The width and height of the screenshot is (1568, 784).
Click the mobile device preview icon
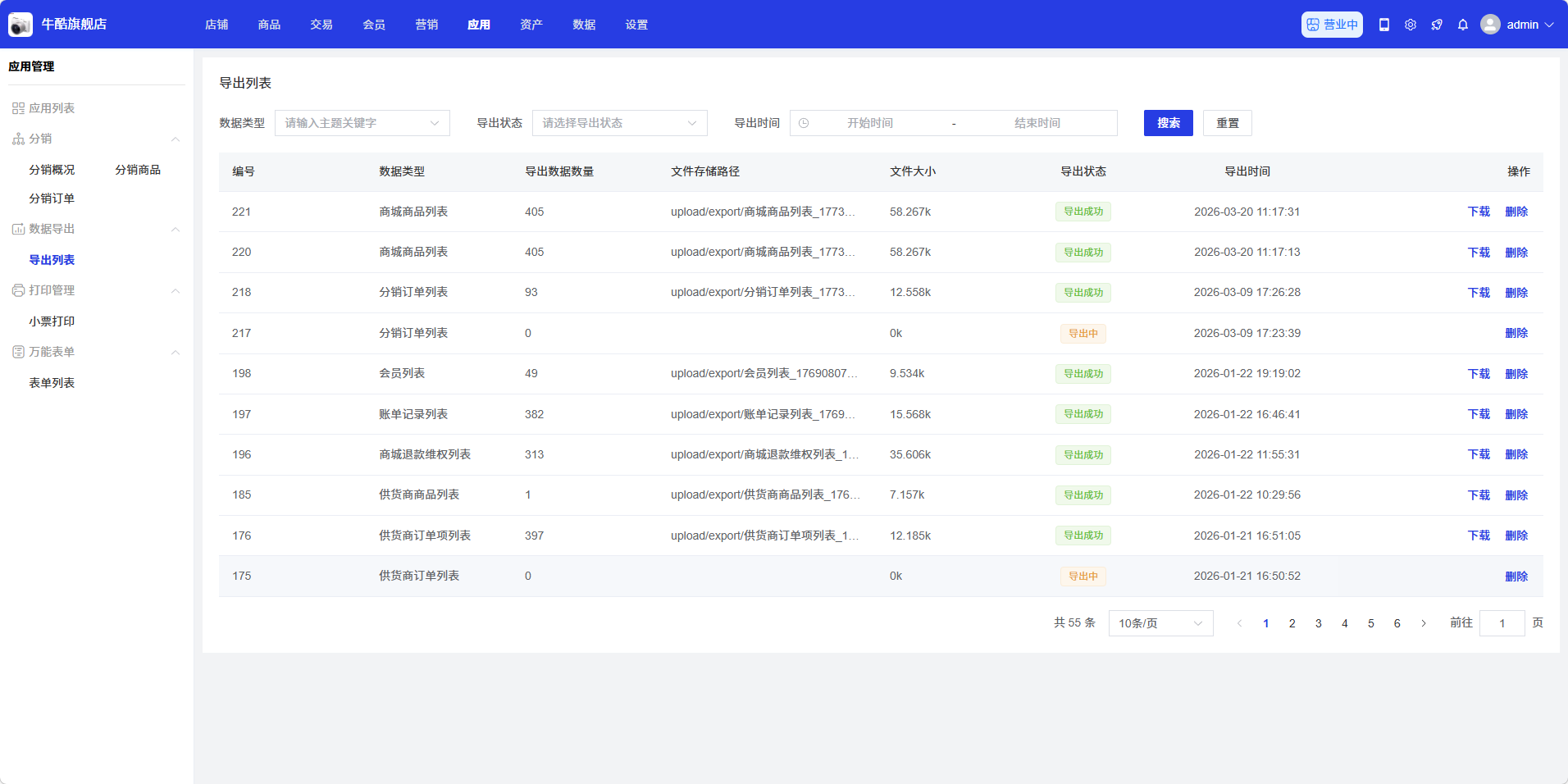[x=1384, y=25]
